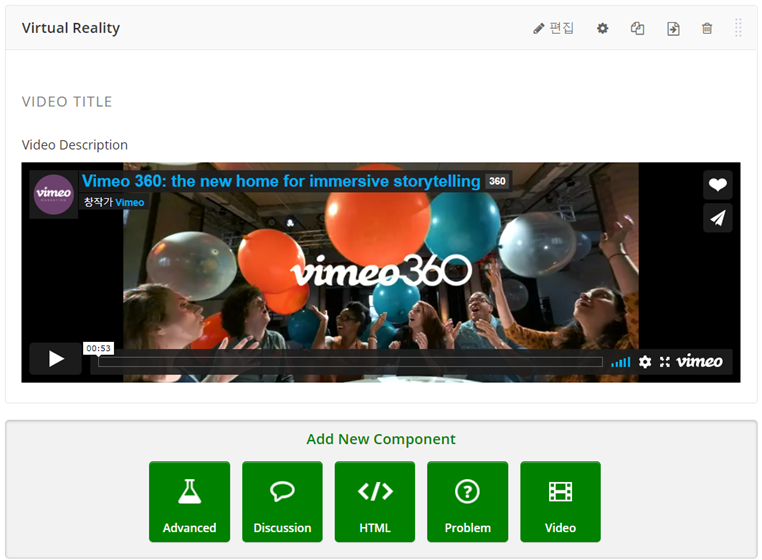762x560 pixels.
Task: Click the Vimeo channel avatar
Action: 53,194
